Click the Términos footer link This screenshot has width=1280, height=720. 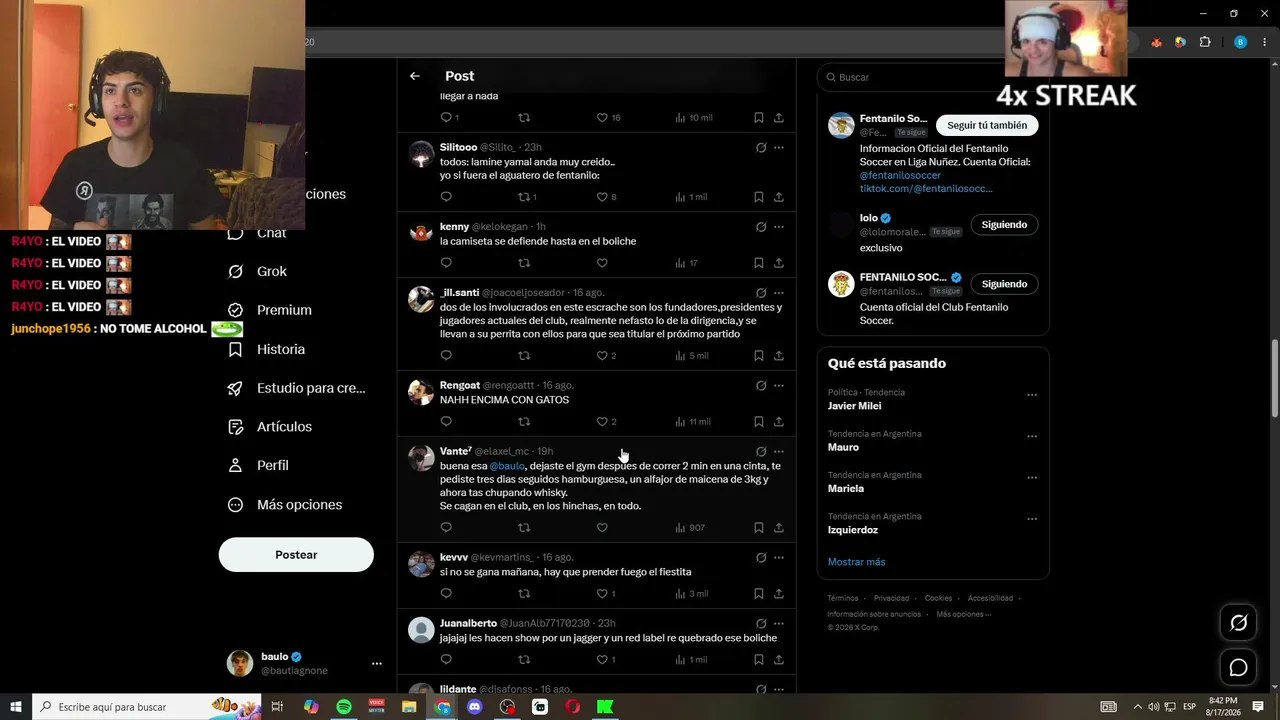pos(842,598)
